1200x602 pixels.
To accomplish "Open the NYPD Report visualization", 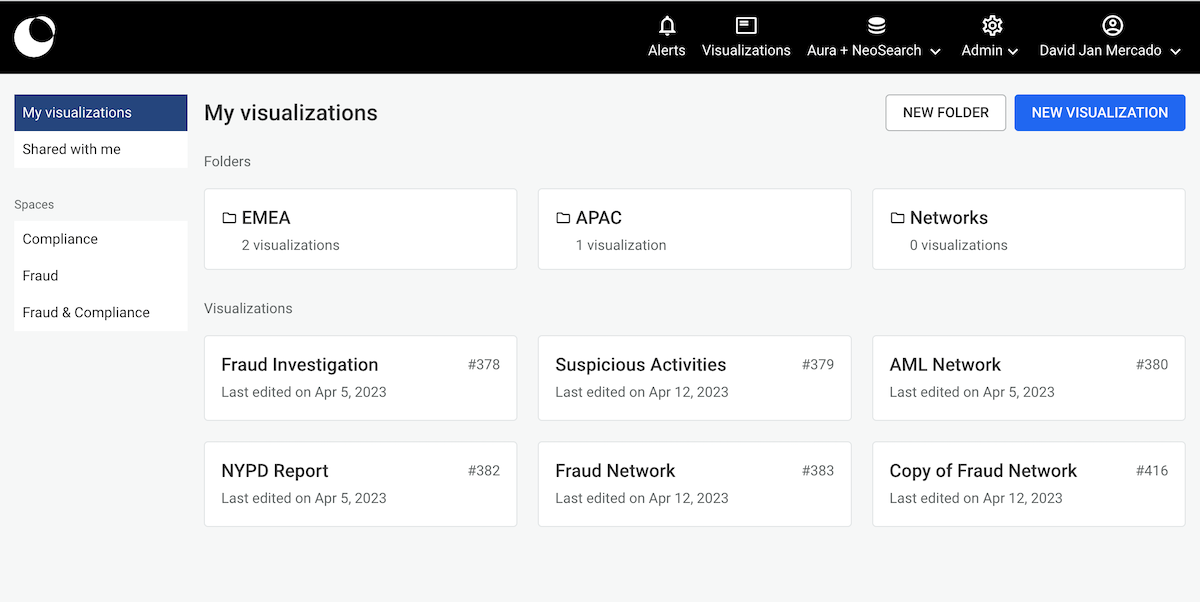I will pos(360,483).
